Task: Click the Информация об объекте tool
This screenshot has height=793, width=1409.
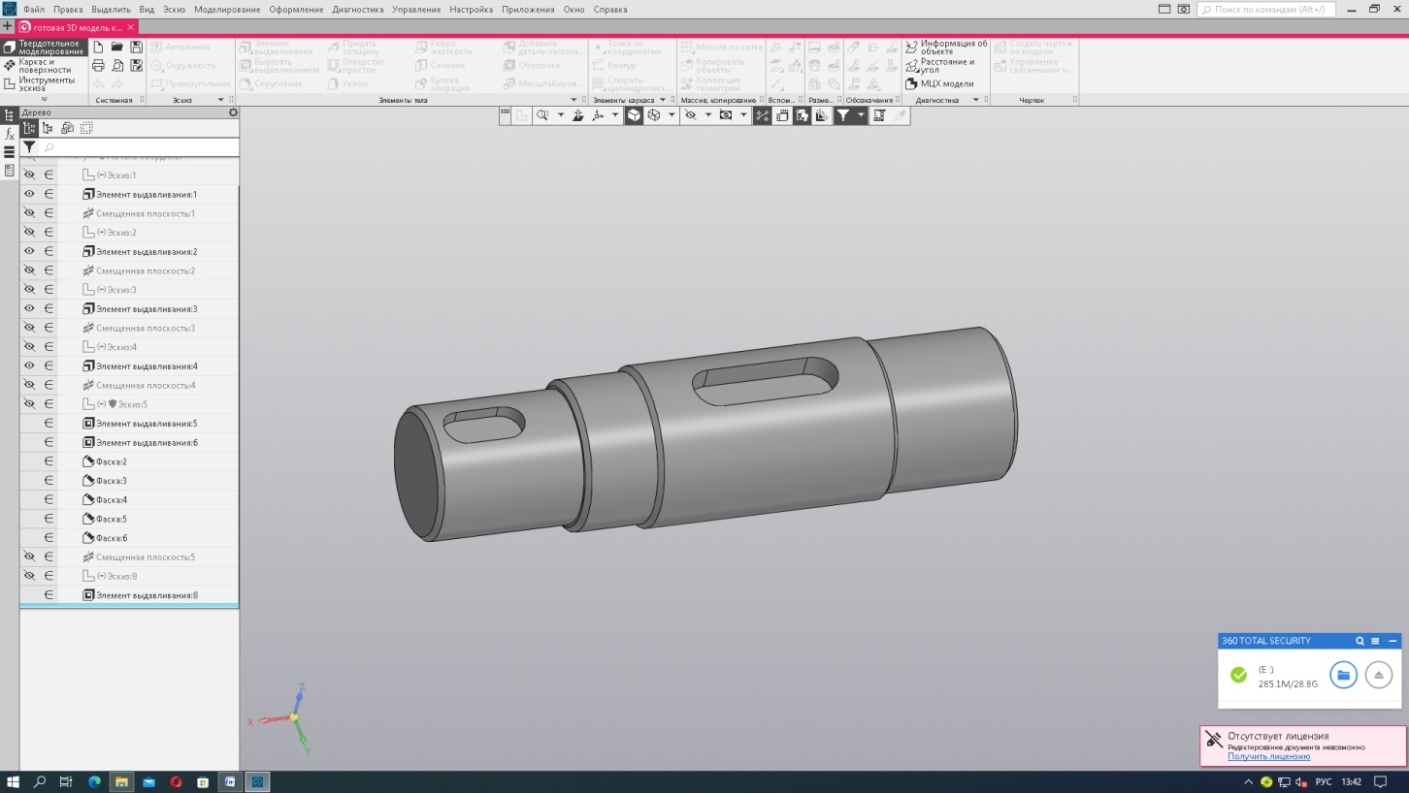Action: [x=946, y=47]
